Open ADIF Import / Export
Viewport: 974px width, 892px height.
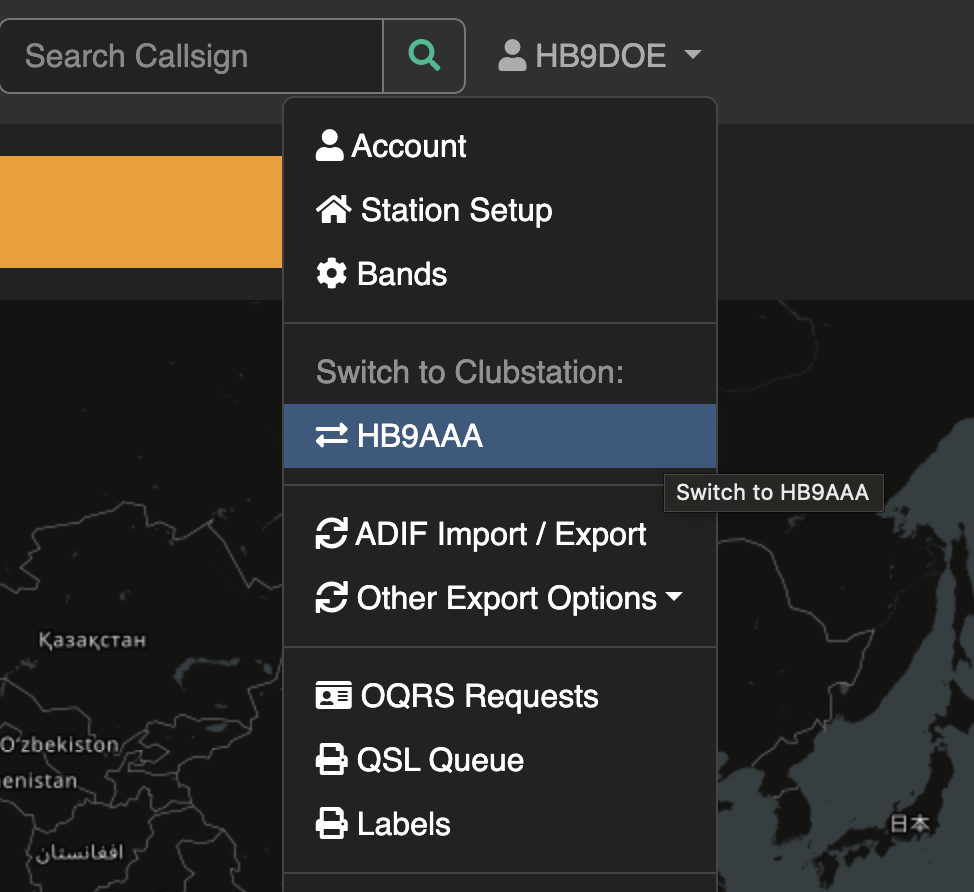tap(500, 534)
